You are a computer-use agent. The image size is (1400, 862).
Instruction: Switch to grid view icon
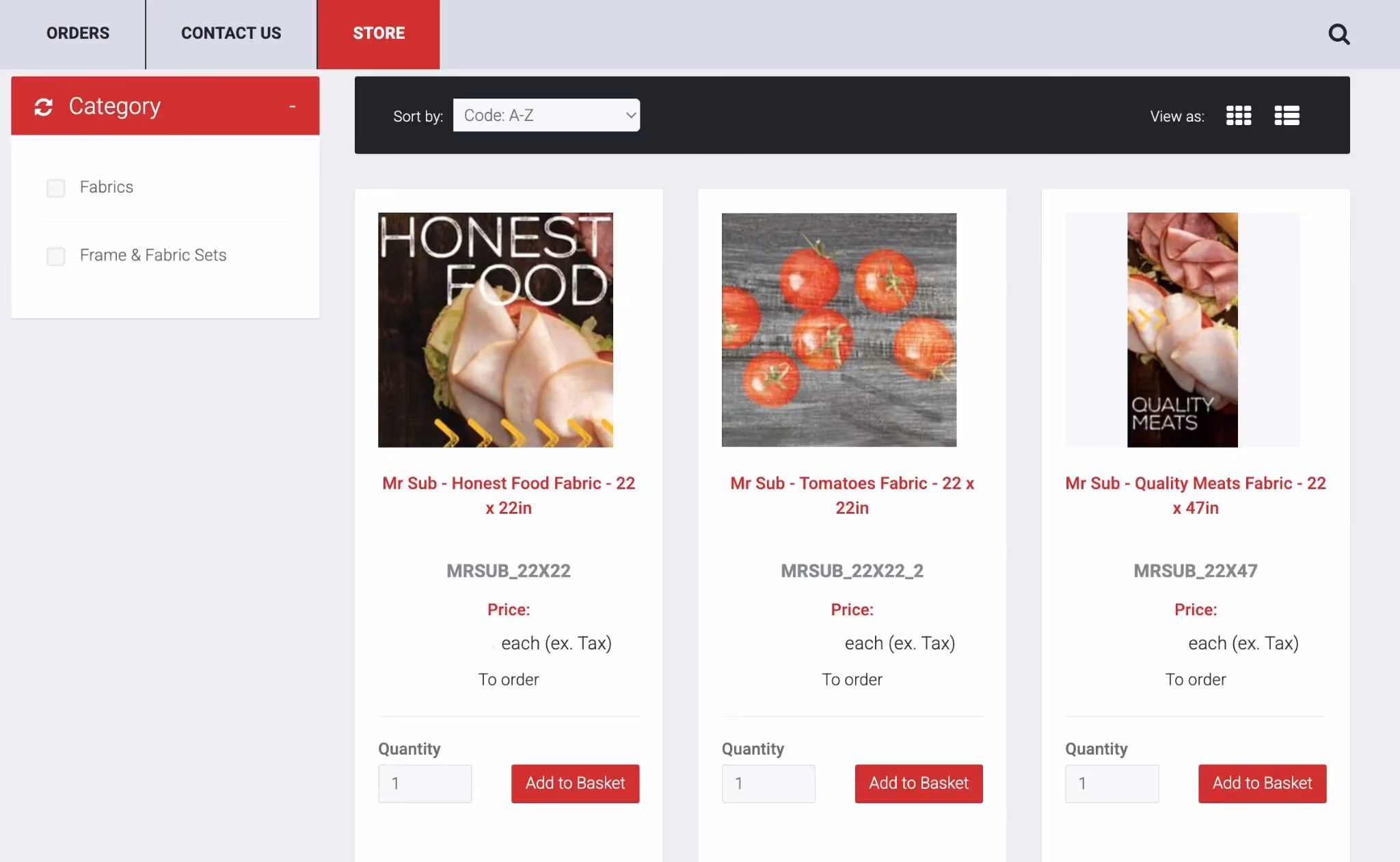pyautogui.click(x=1238, y=116)
